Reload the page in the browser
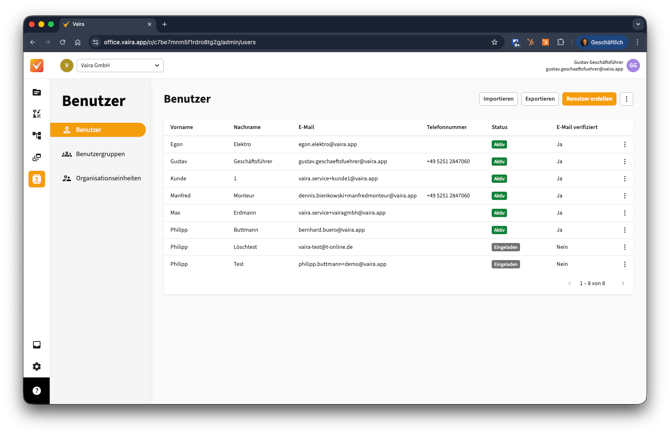 pyautogui.click(x=62, y=42)
